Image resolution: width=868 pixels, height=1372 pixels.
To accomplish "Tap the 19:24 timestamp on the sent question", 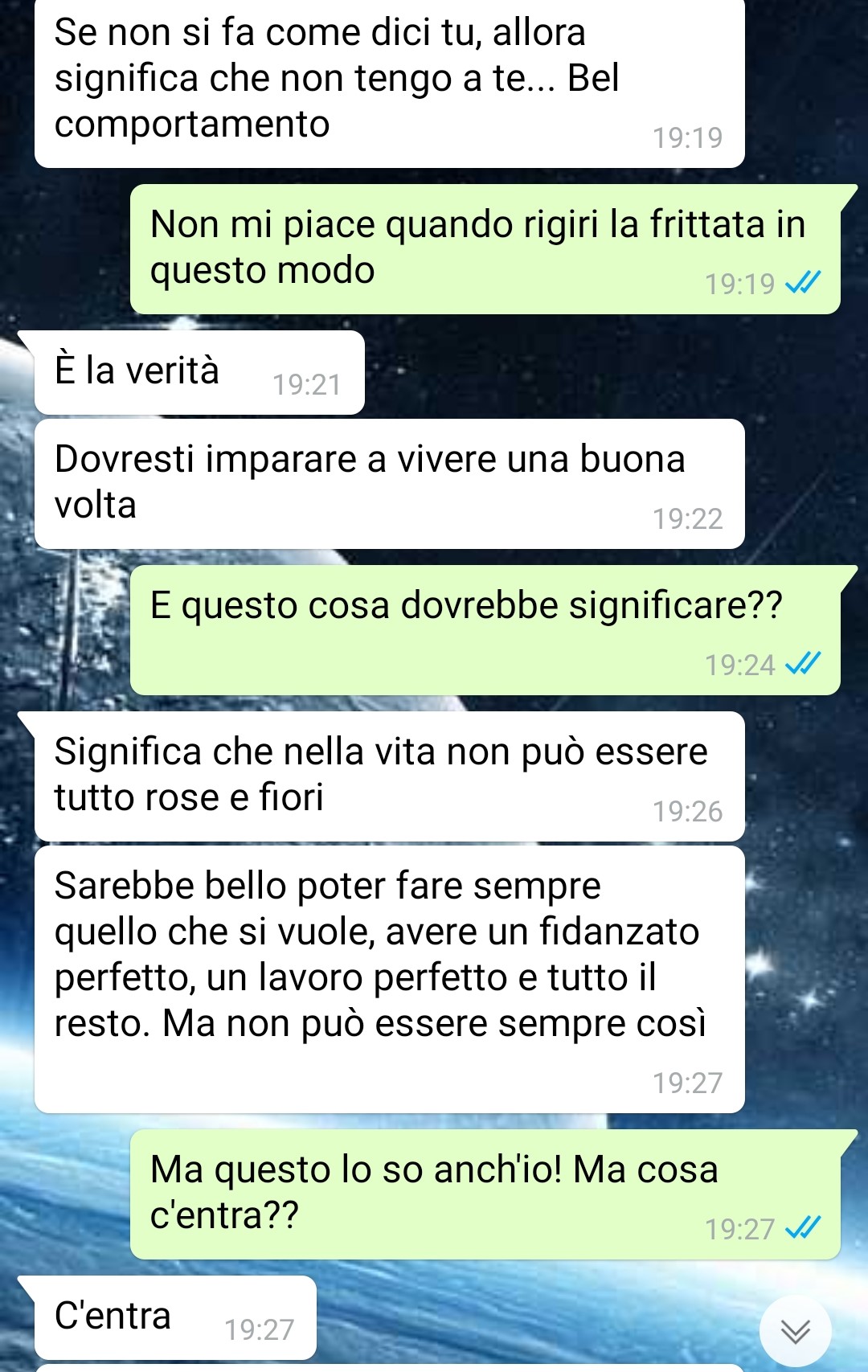I will click(739, 665).
